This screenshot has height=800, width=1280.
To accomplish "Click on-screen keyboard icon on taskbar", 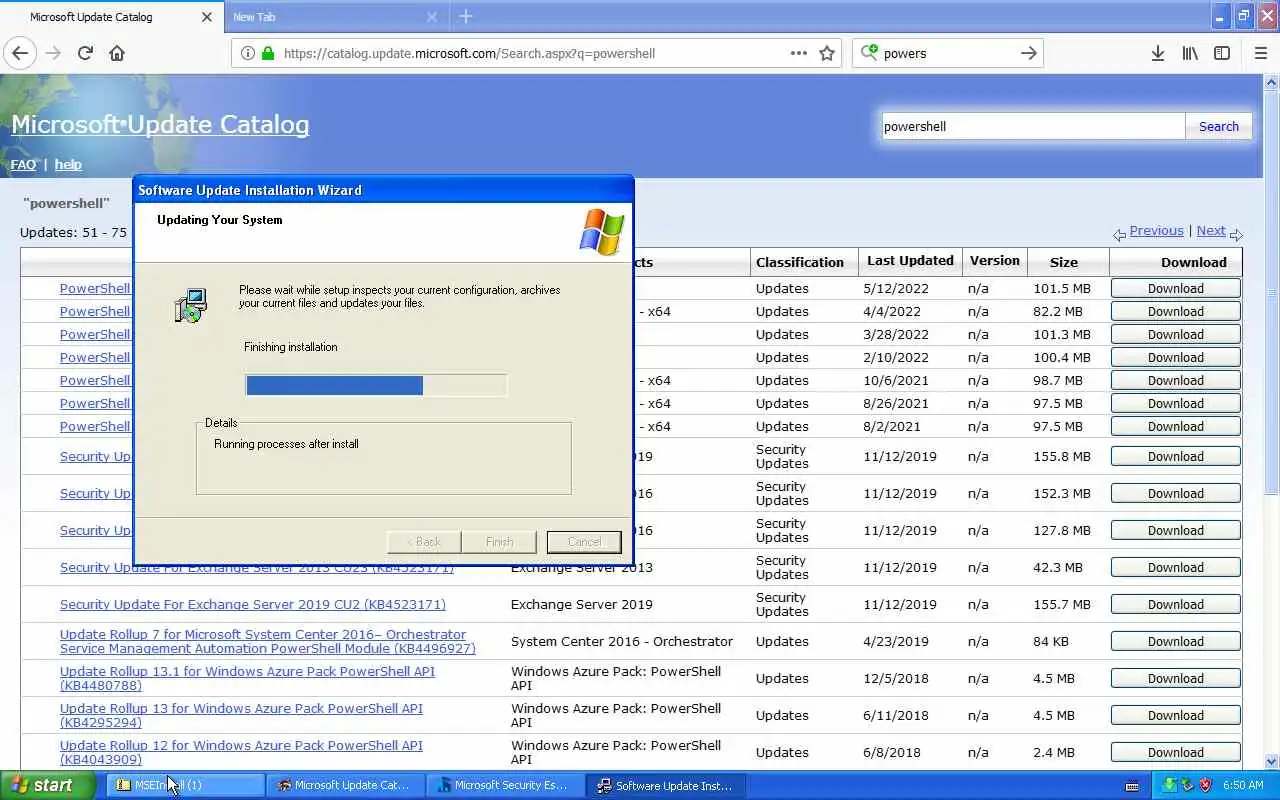I will point(1132,786).
